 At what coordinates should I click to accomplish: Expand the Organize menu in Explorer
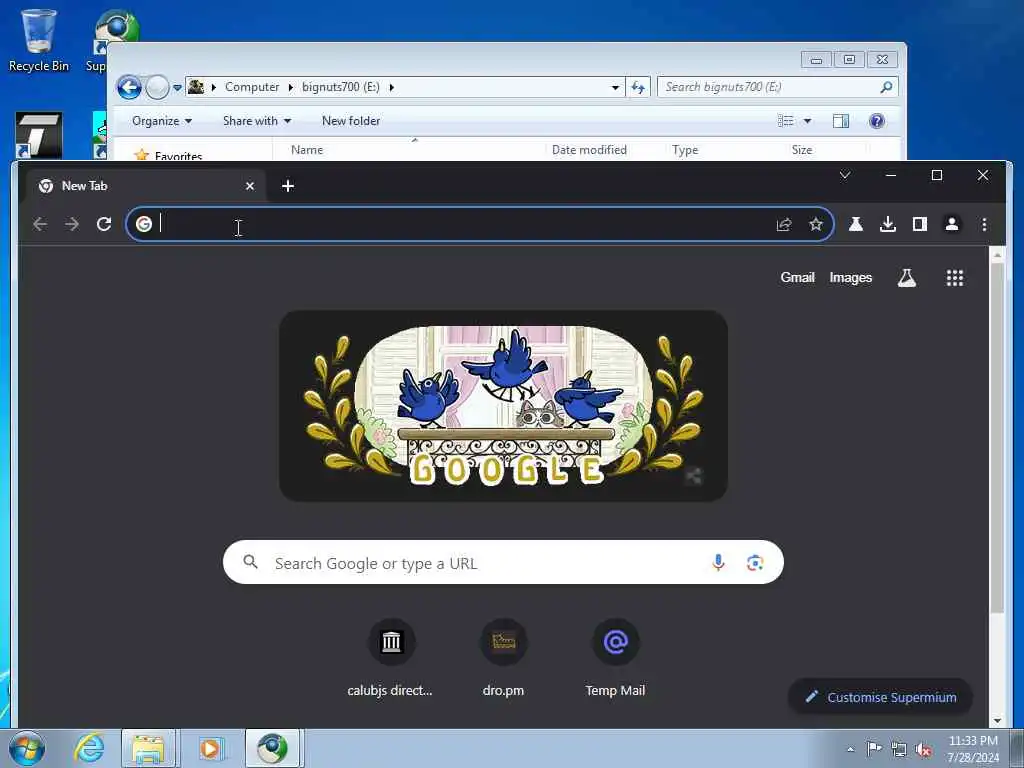coord(162,121)
